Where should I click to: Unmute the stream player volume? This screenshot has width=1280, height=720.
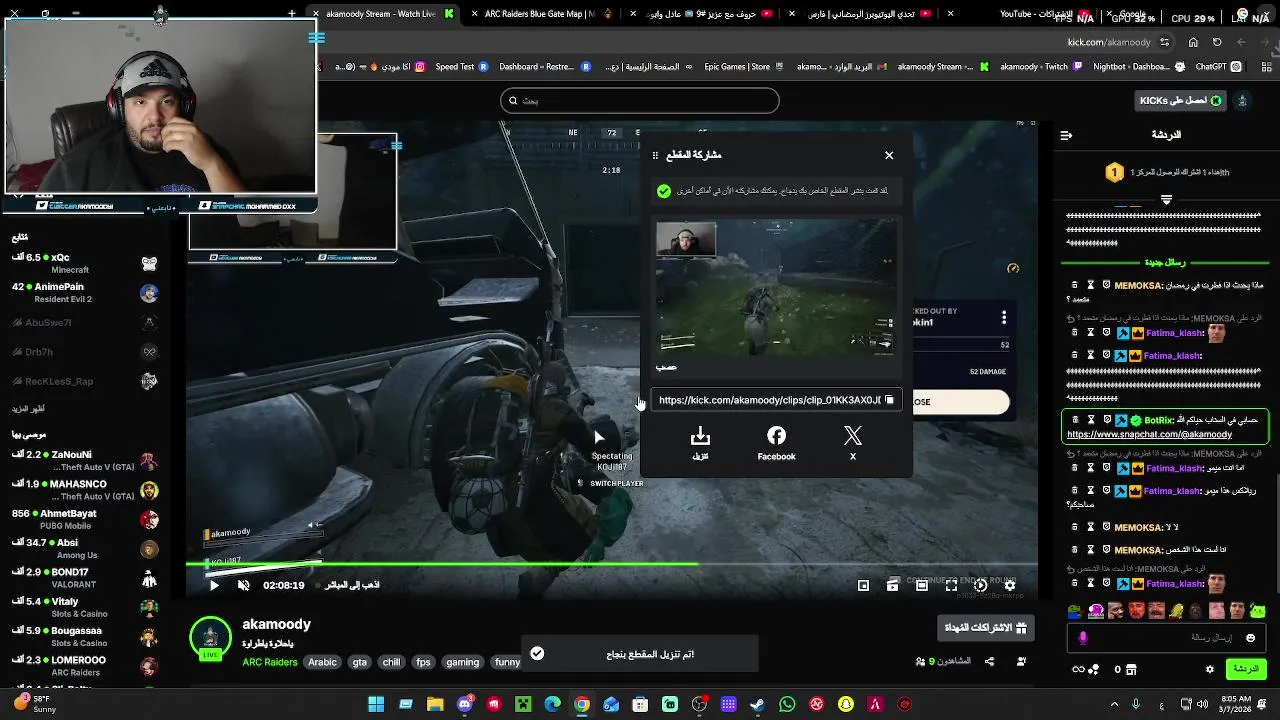pyautogui.click(x=243, y=585)
